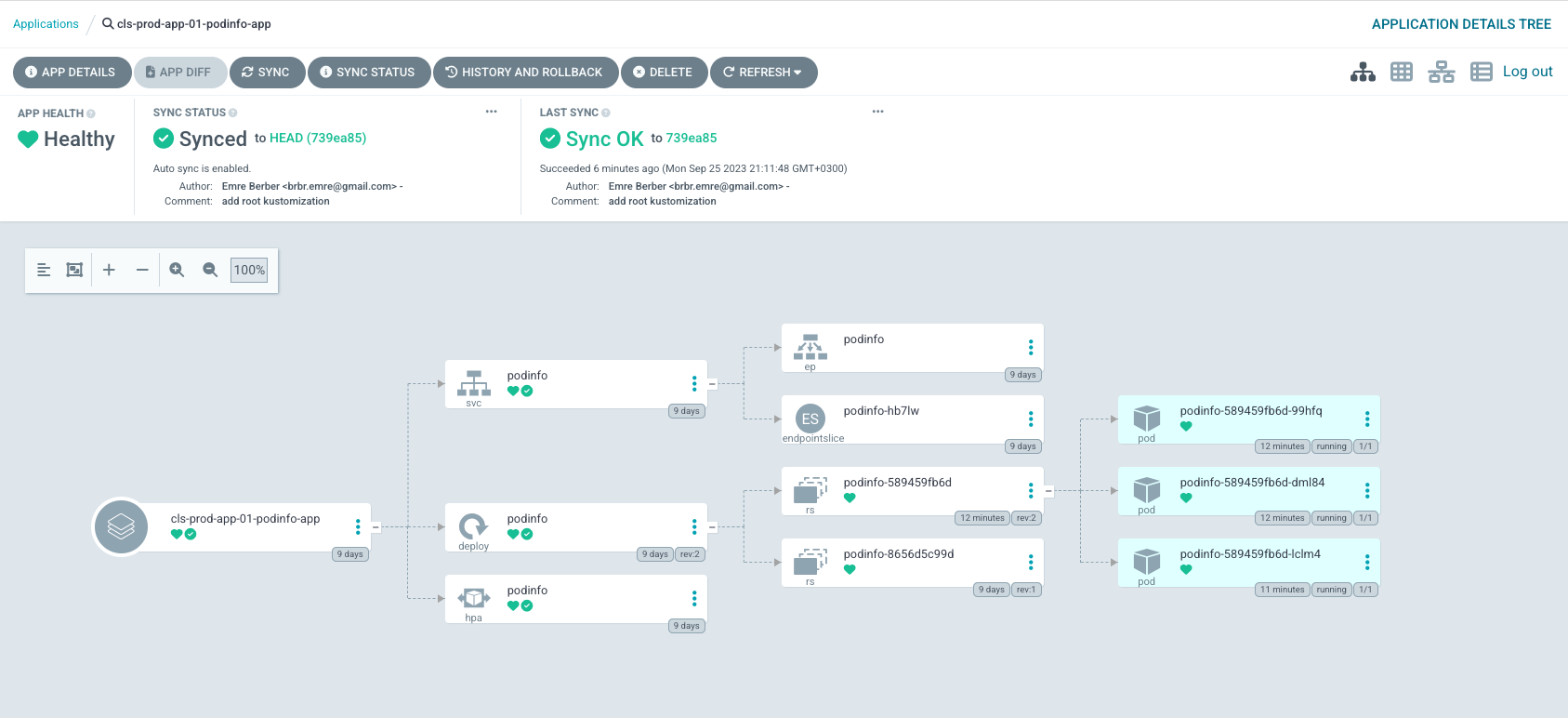Open the REFRESH dropdown button
This screenshot has width=1568, height=718.
pos(764,73)
